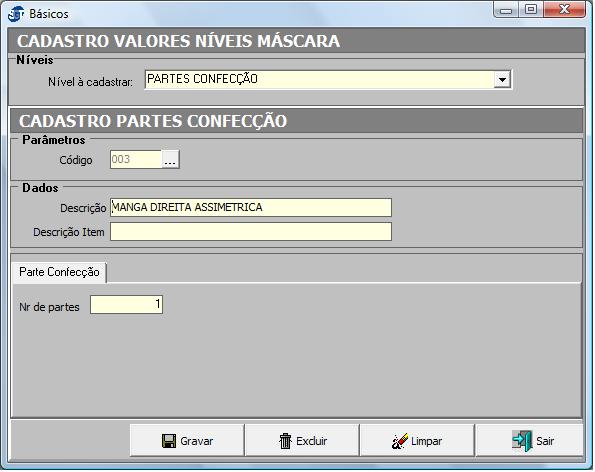This screenshot has height=472, width=595.
Task: Click the trash can icon on Excluir
Action: [285, 441]
